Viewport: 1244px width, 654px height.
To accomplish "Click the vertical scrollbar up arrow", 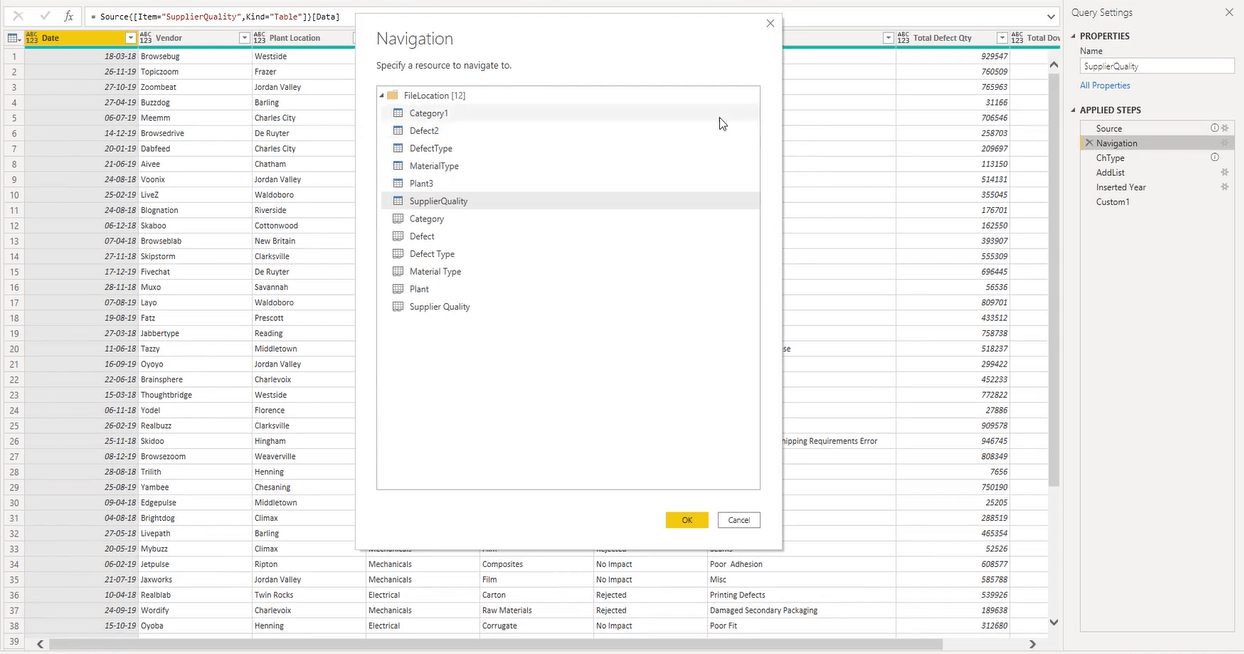I will 1053,64.
